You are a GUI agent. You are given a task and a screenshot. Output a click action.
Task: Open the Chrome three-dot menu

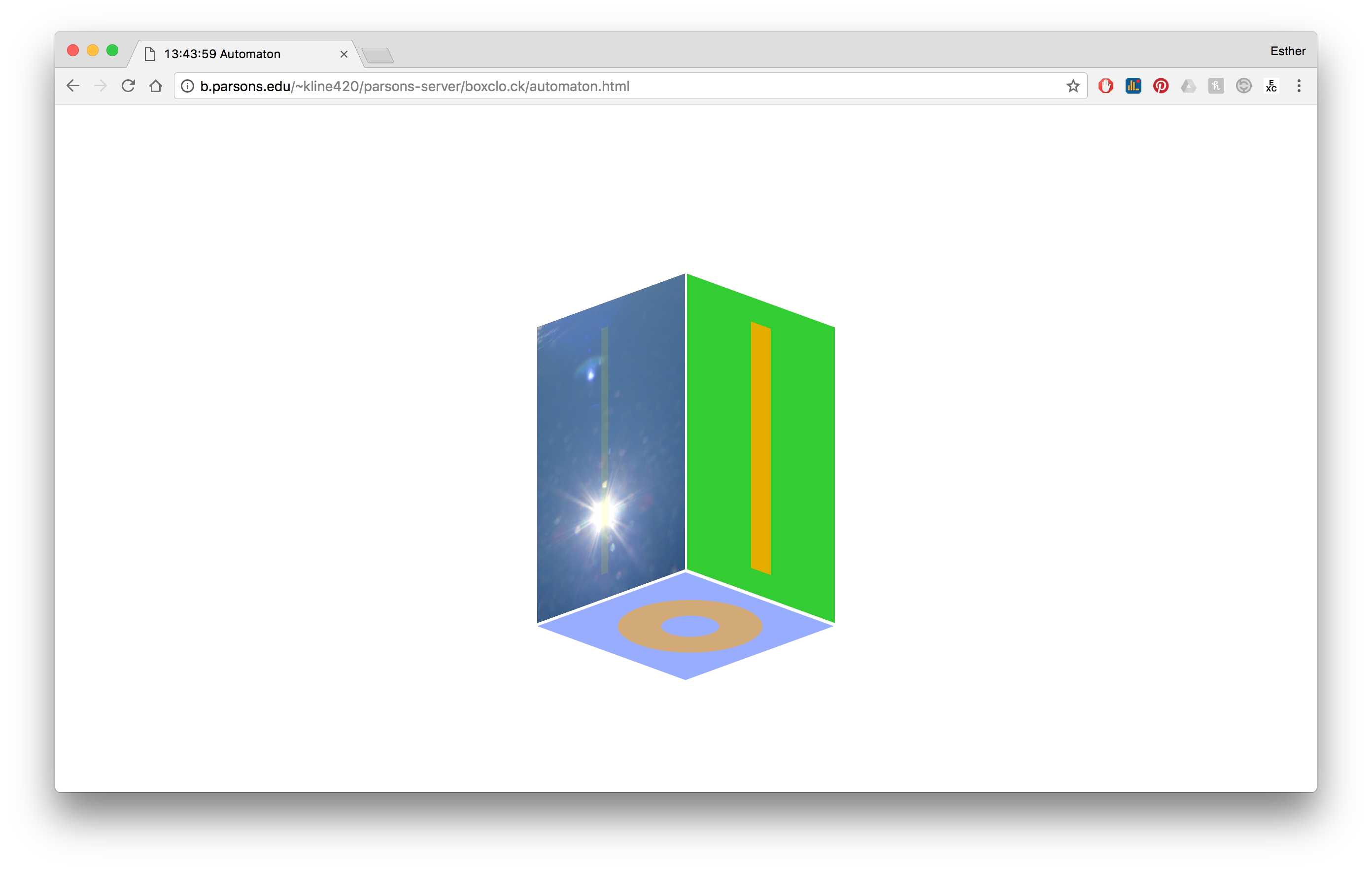(1299, 86)
